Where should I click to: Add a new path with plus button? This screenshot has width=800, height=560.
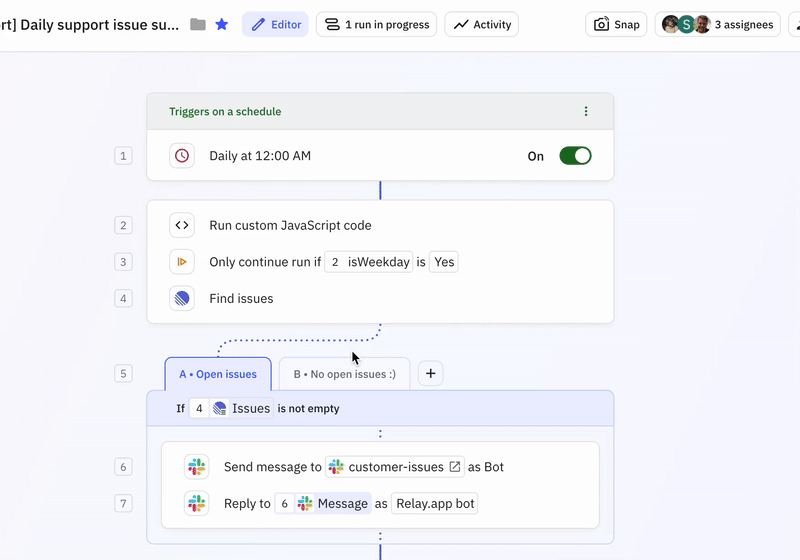(430, 374)
